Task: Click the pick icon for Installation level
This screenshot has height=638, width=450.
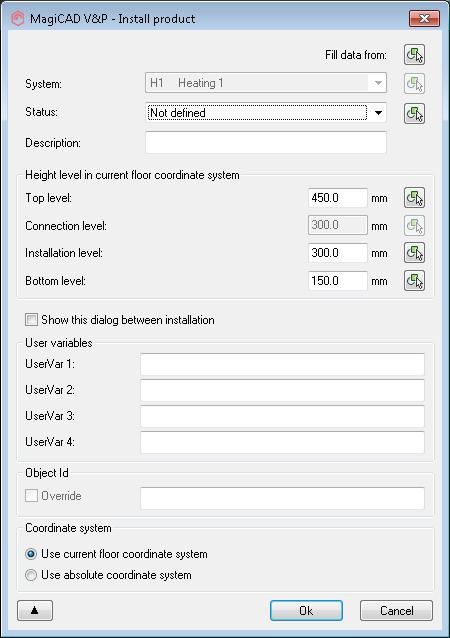Action: [x=414, y=253]
